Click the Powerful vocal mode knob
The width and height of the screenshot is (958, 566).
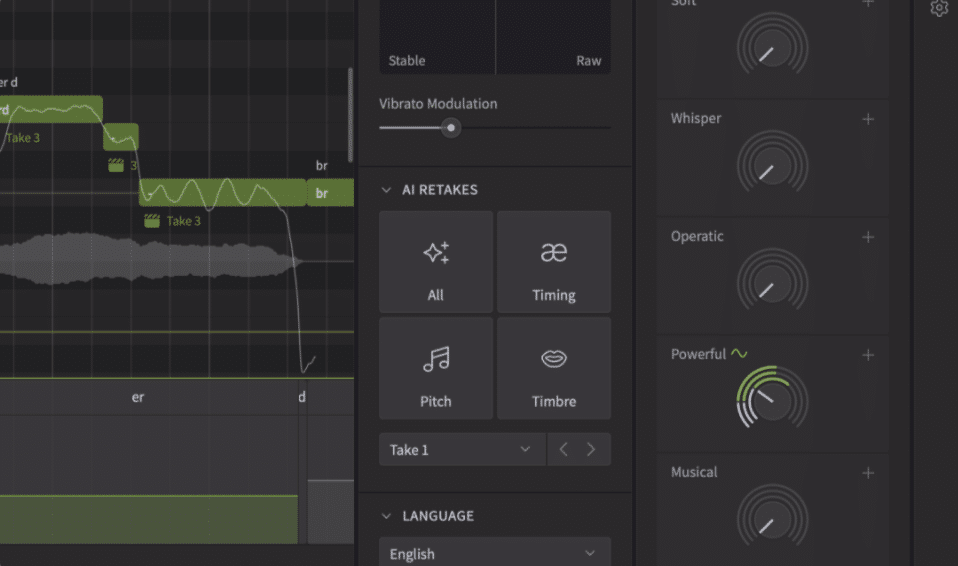(x=772, y=402)
